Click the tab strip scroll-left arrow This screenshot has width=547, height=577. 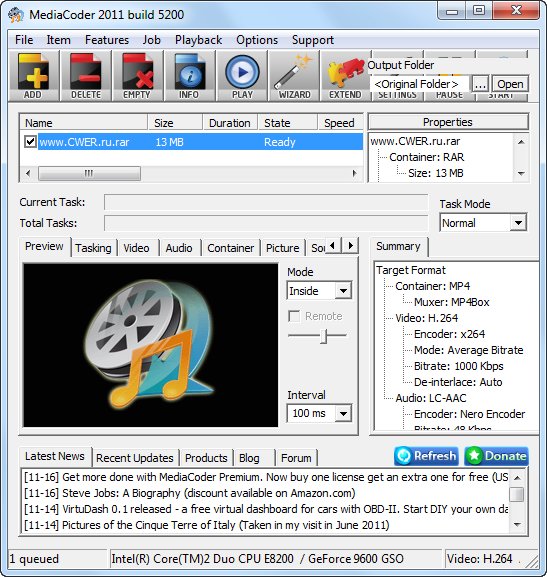coord(333,245)
